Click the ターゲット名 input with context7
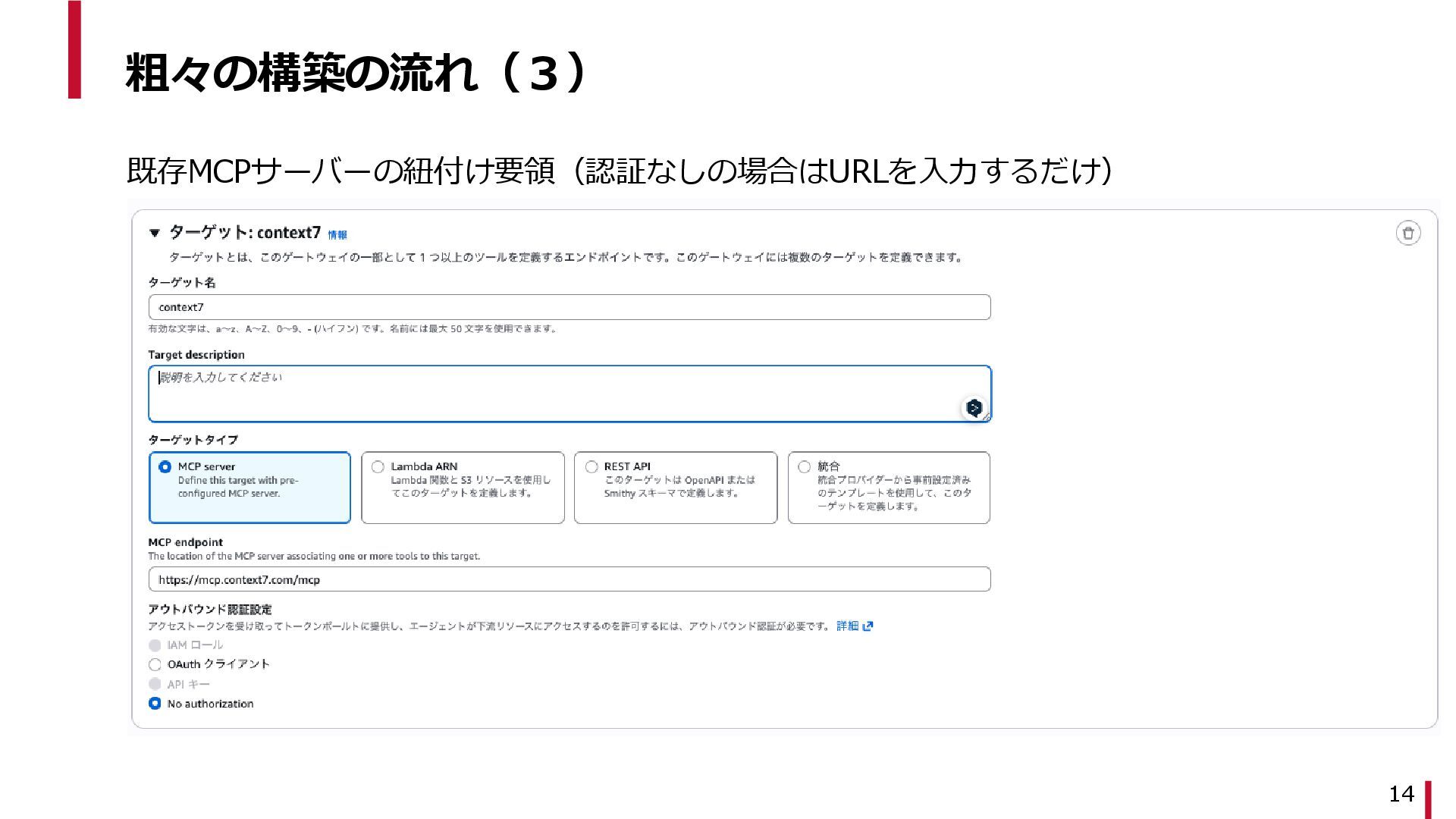Image resolution: width=1456 pixels, height=819 pixels. pyautogui.click(x=569, y=307)
